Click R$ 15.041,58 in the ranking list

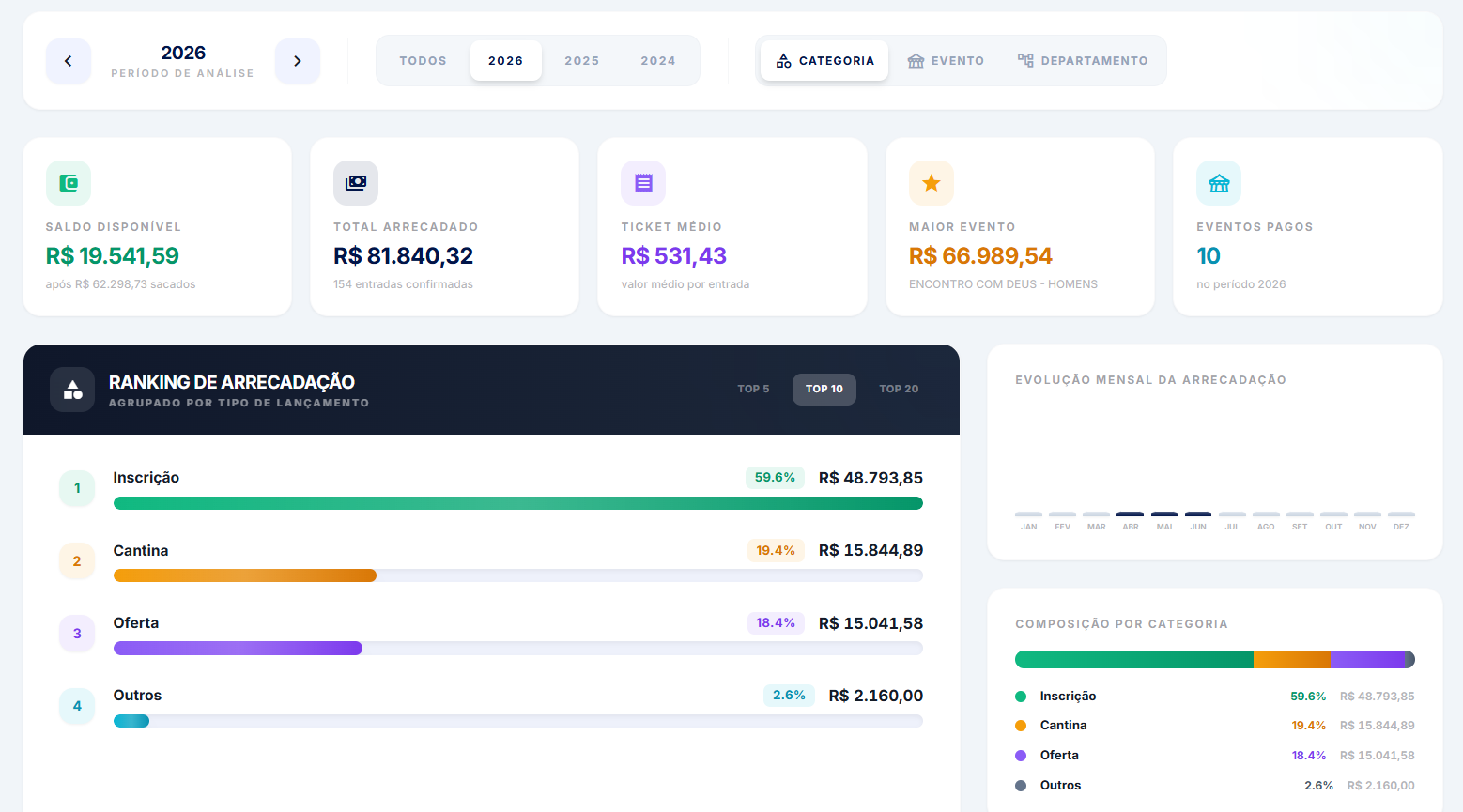[870, 623]
